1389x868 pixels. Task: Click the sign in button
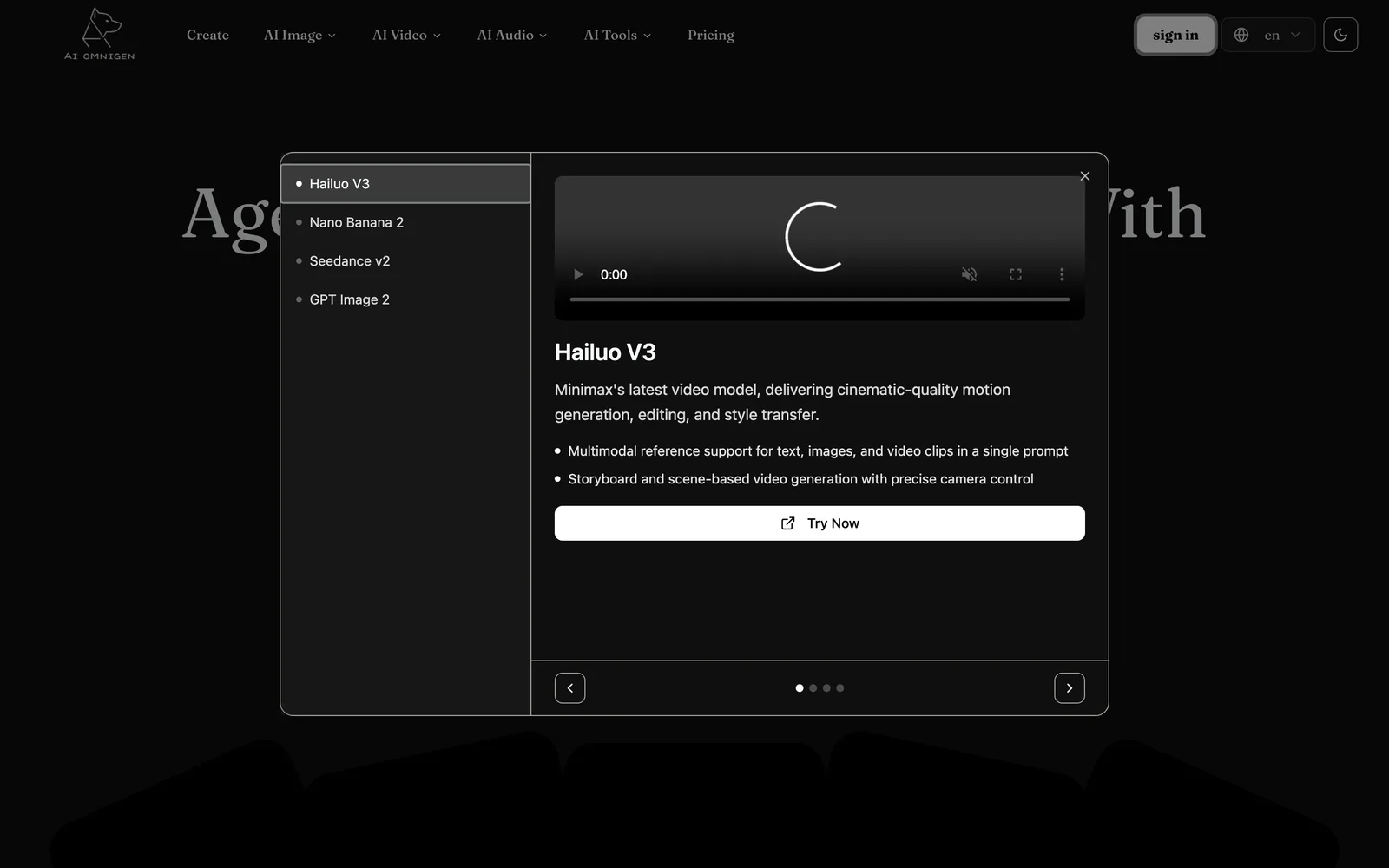1175,35
